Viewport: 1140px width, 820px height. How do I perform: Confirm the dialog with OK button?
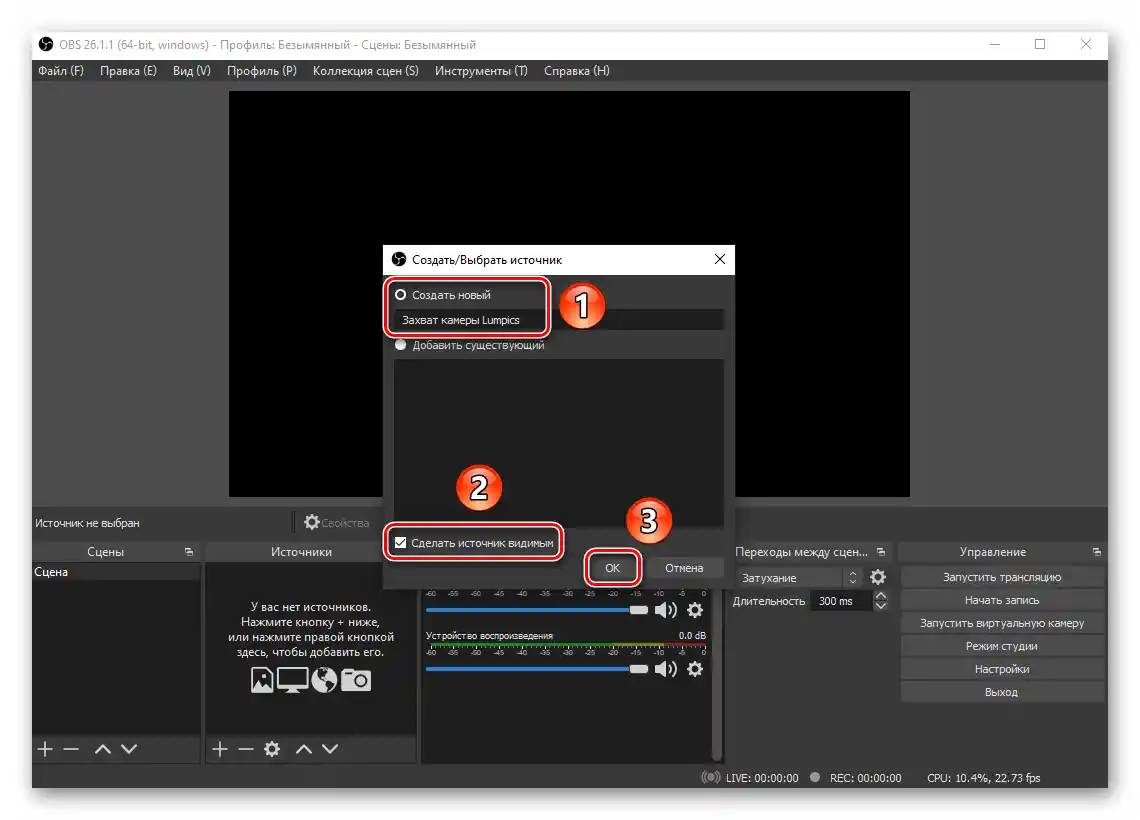point(612,568)
